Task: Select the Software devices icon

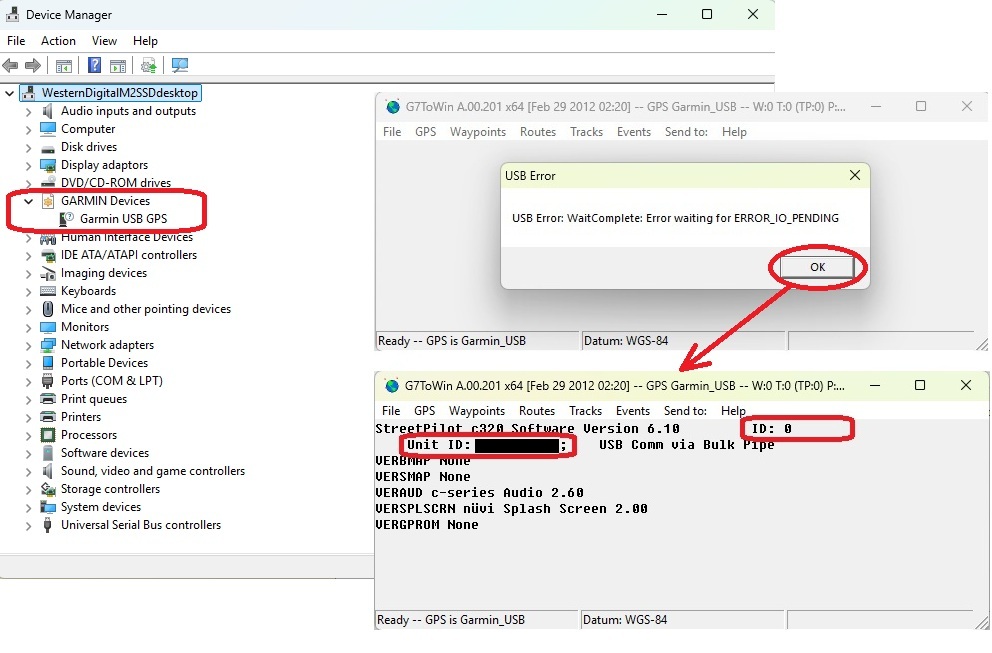Action: pos(48,453)
